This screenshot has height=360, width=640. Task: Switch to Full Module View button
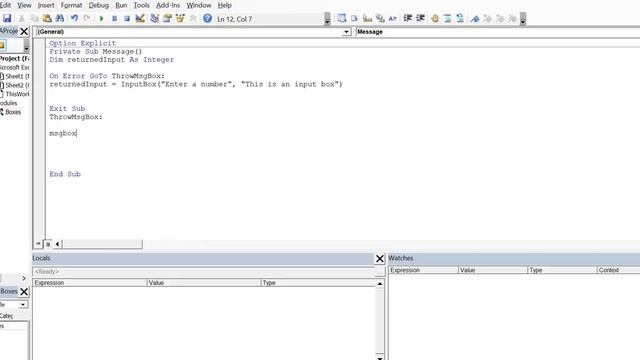point(48,244)
